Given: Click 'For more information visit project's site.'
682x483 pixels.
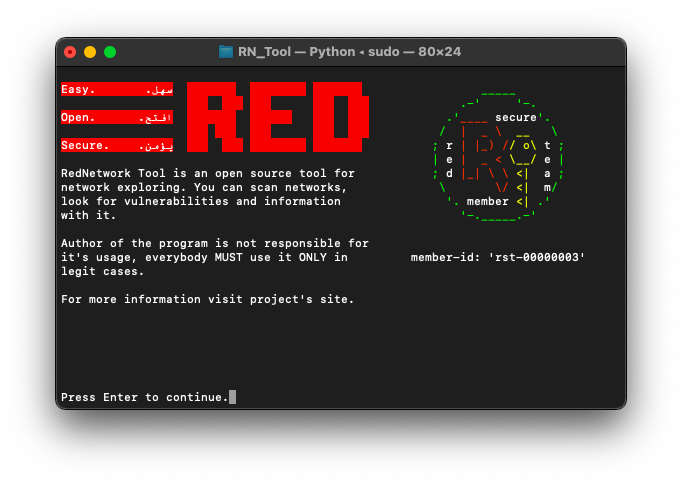Looking at the screenshot, I should pyautogui.click(x=208, y=299).
